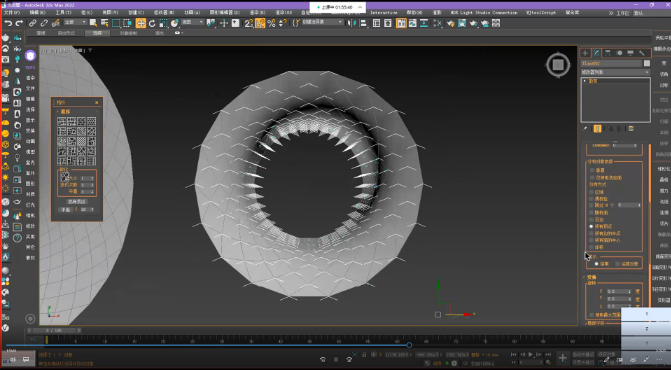This screenshot has width=671, height=370.
Task: Select the 散布 entry in the modifier stack
Action: (593, 81)
